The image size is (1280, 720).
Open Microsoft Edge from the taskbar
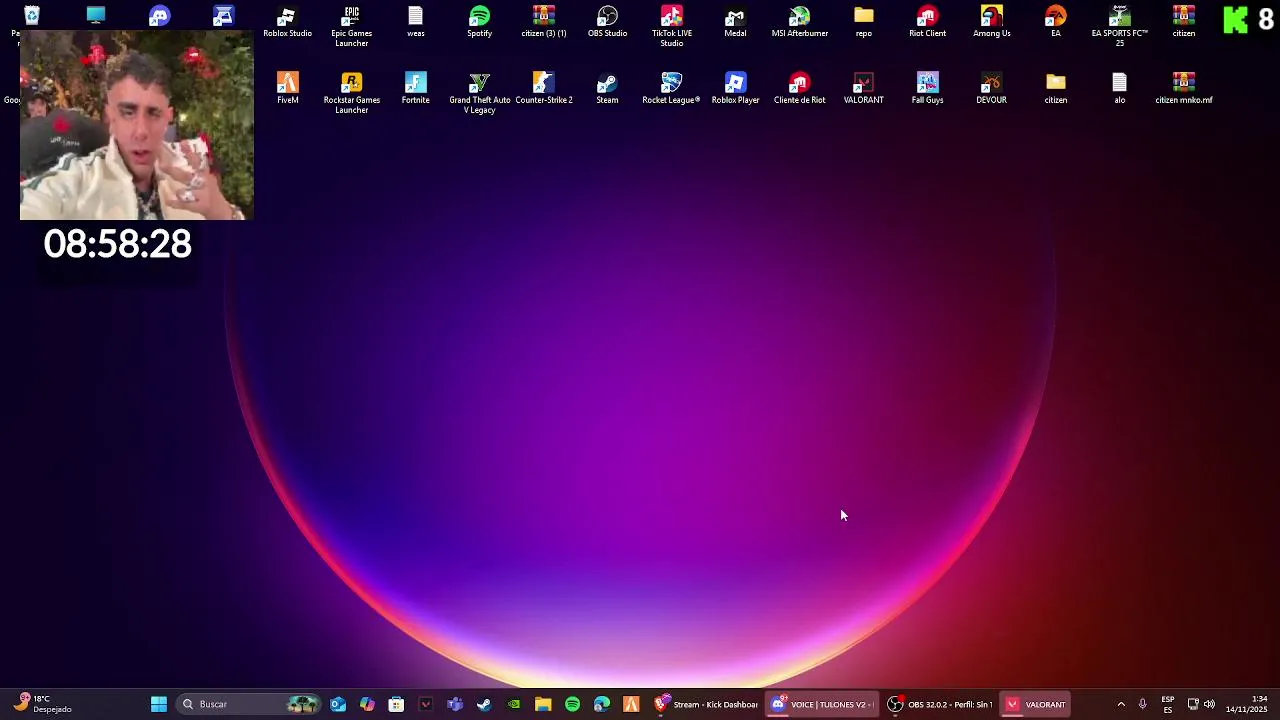[601, 704]
